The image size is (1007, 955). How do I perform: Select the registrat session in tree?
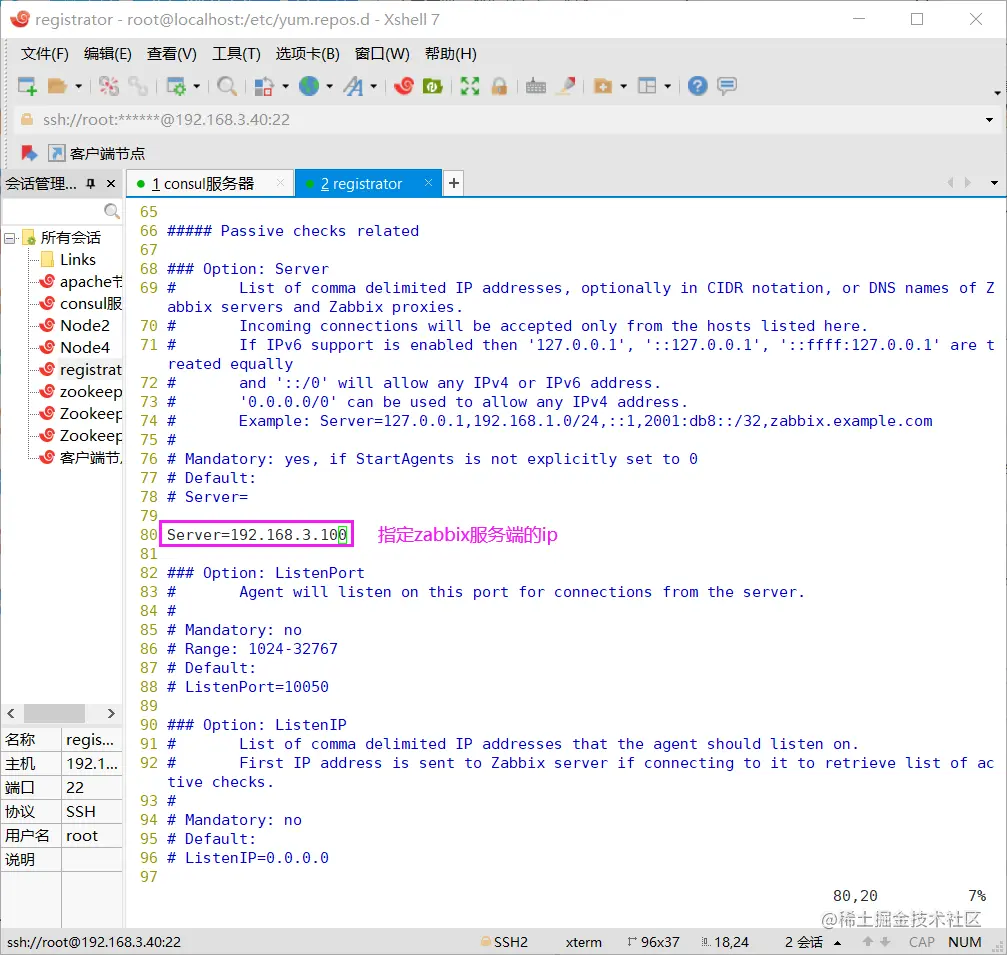click(80, 369)
